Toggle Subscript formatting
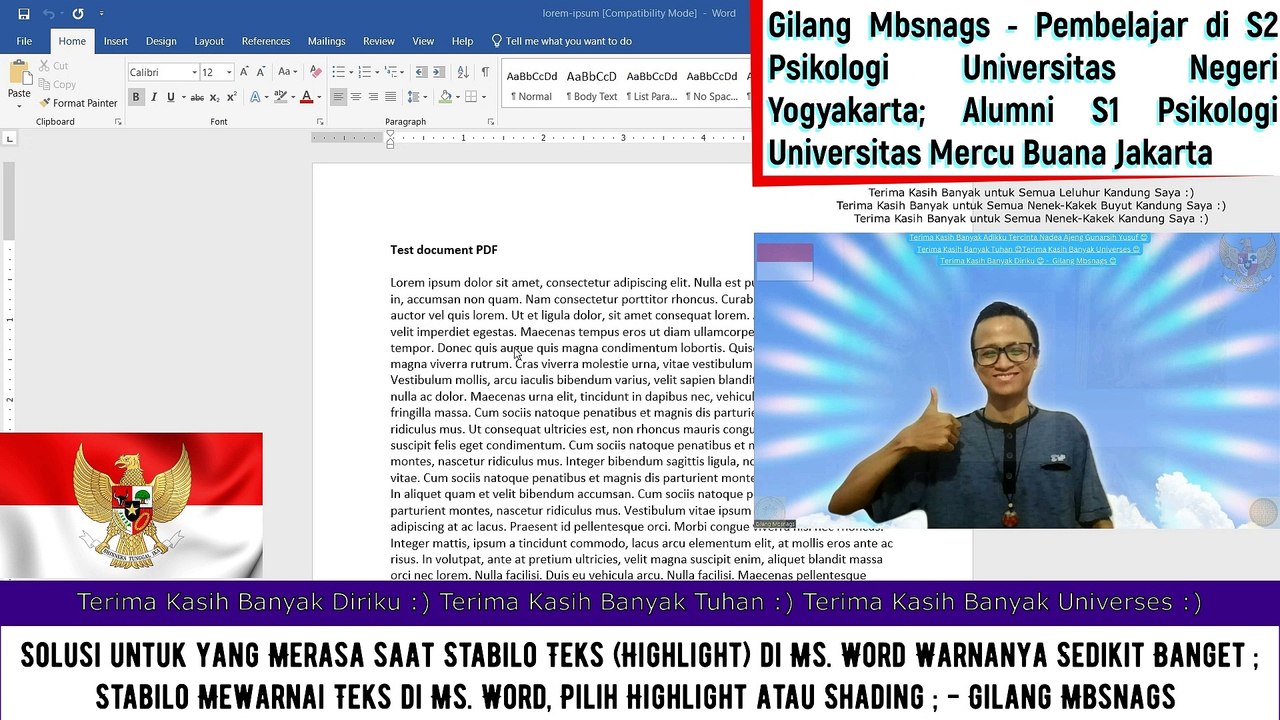Viewport: 1280px width, 720px height. point(215,97)
